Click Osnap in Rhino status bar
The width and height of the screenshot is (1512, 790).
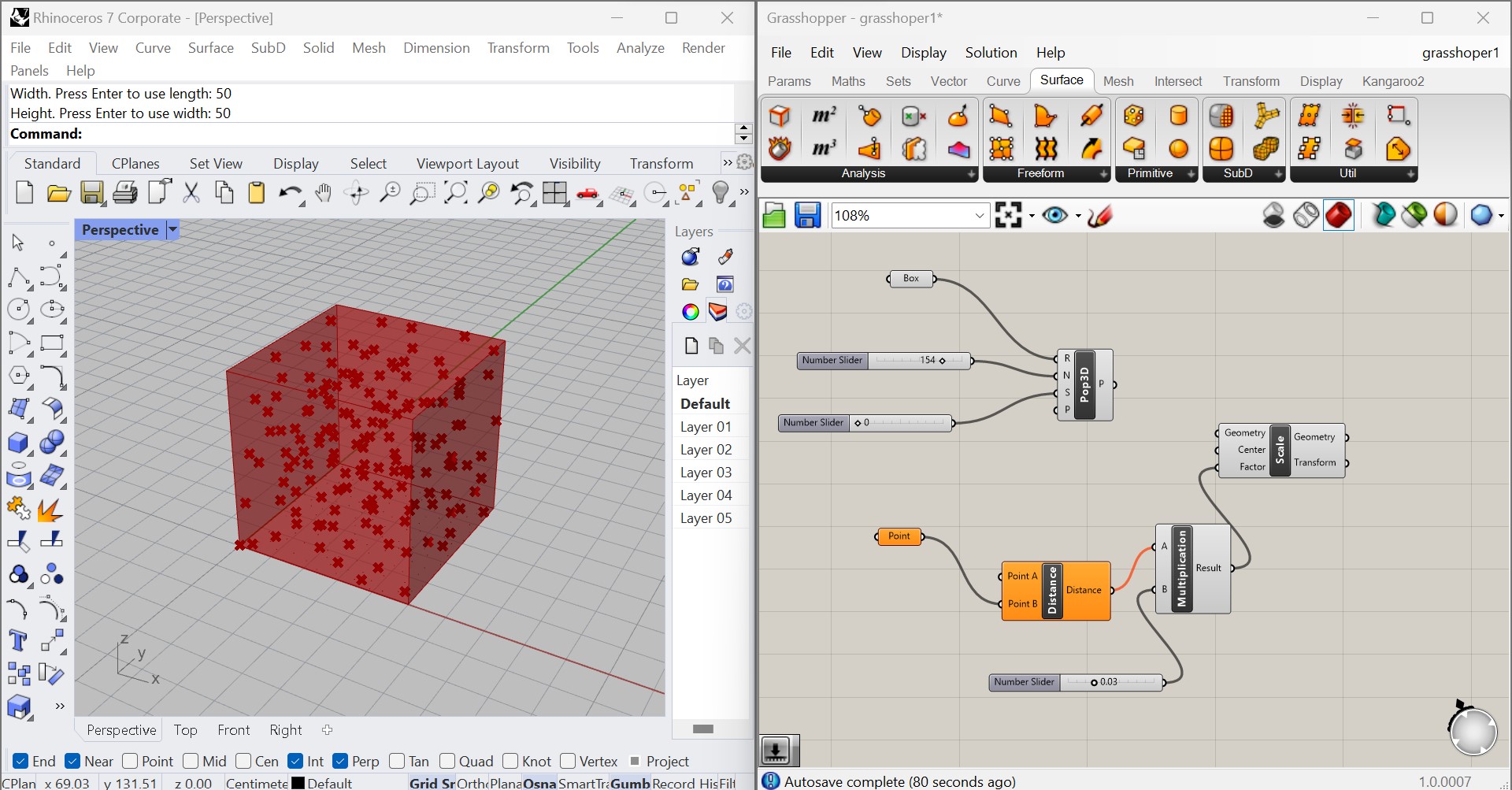point(539,783)
